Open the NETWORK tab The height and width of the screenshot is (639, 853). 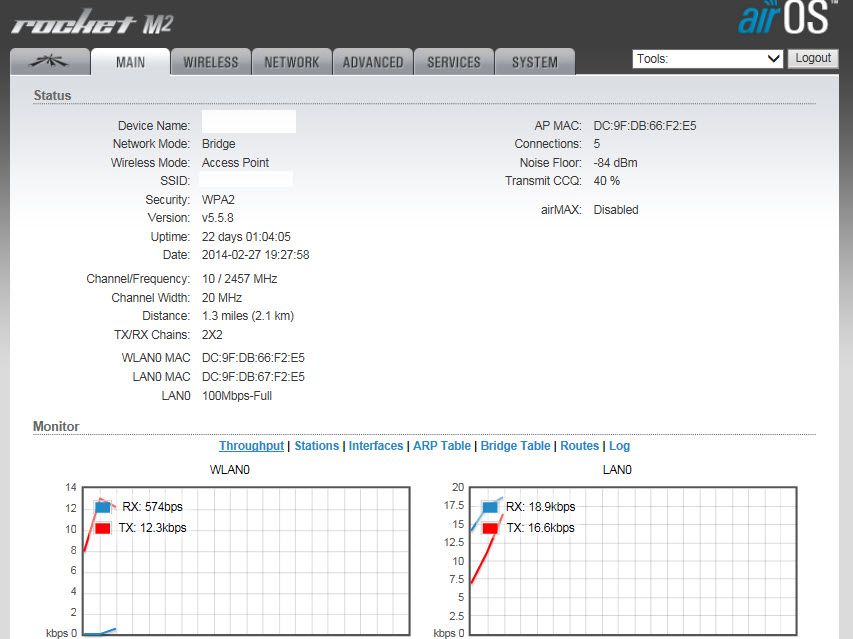pos(292,62)
